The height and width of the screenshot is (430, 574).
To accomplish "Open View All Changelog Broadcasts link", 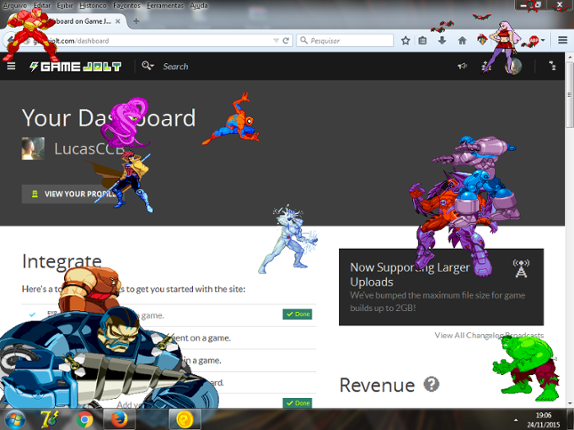I will pos(489,335).
